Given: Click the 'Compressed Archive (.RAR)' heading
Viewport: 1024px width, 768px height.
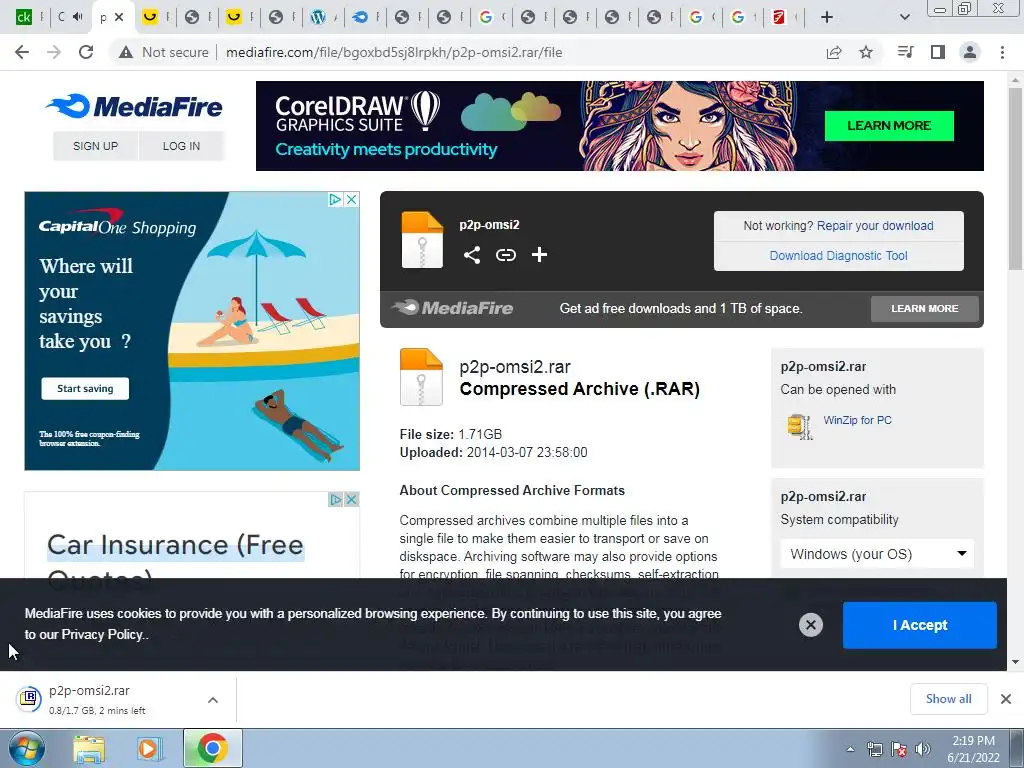Looking at the screenshot, I should pyautogui.click(x=579, y=389).
